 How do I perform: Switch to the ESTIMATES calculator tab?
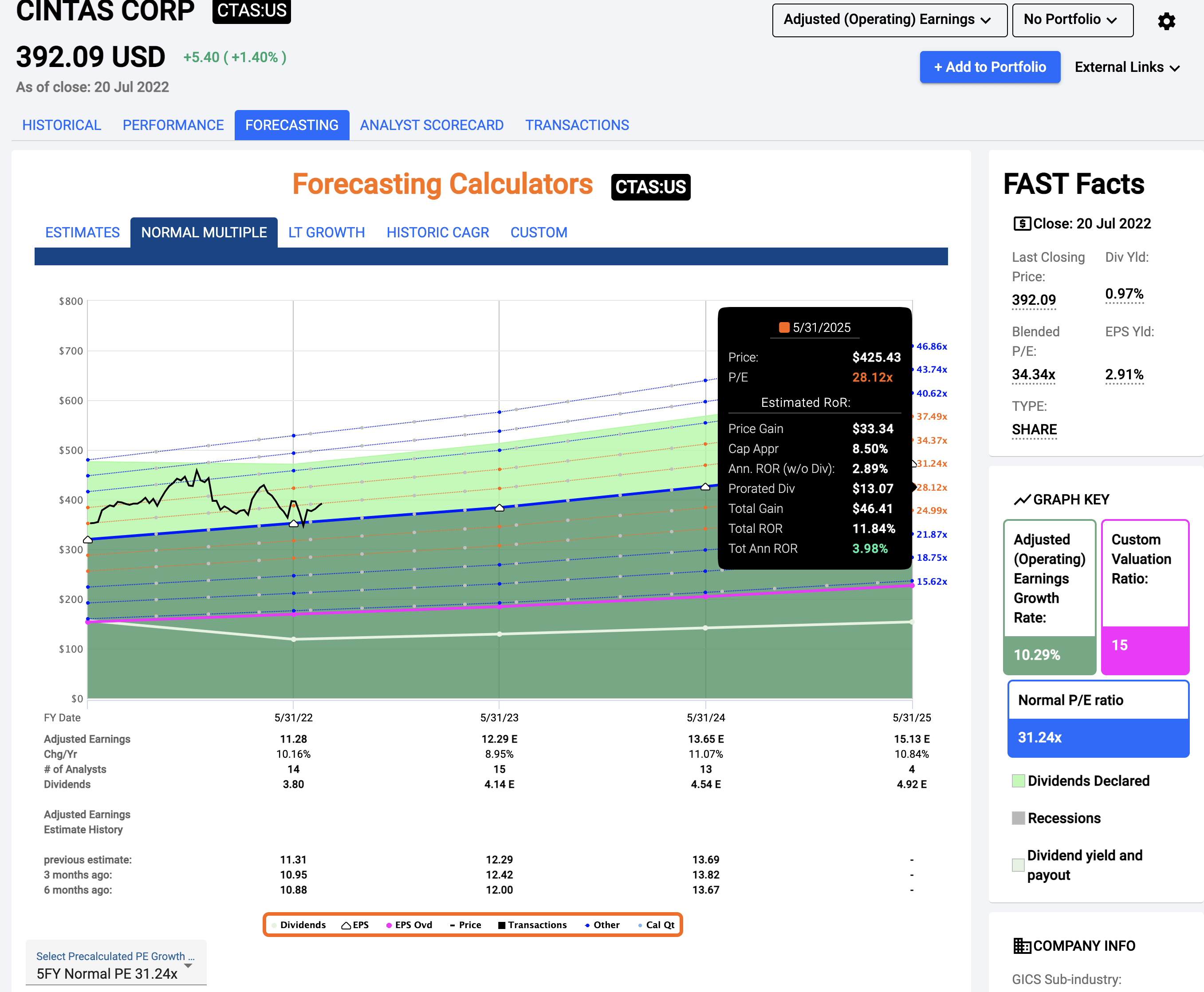tap(82, 232)
